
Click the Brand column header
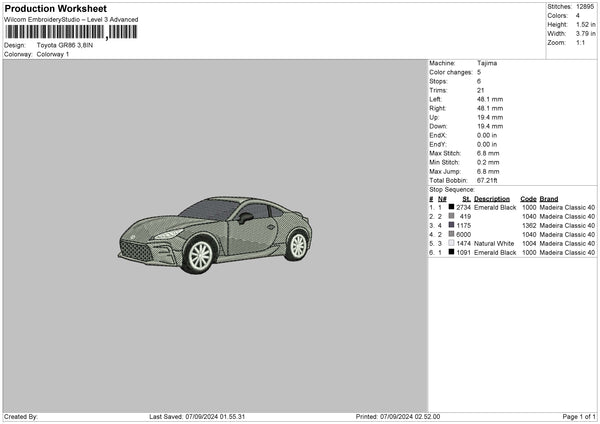pyautogui.click(x=551, y=198)
